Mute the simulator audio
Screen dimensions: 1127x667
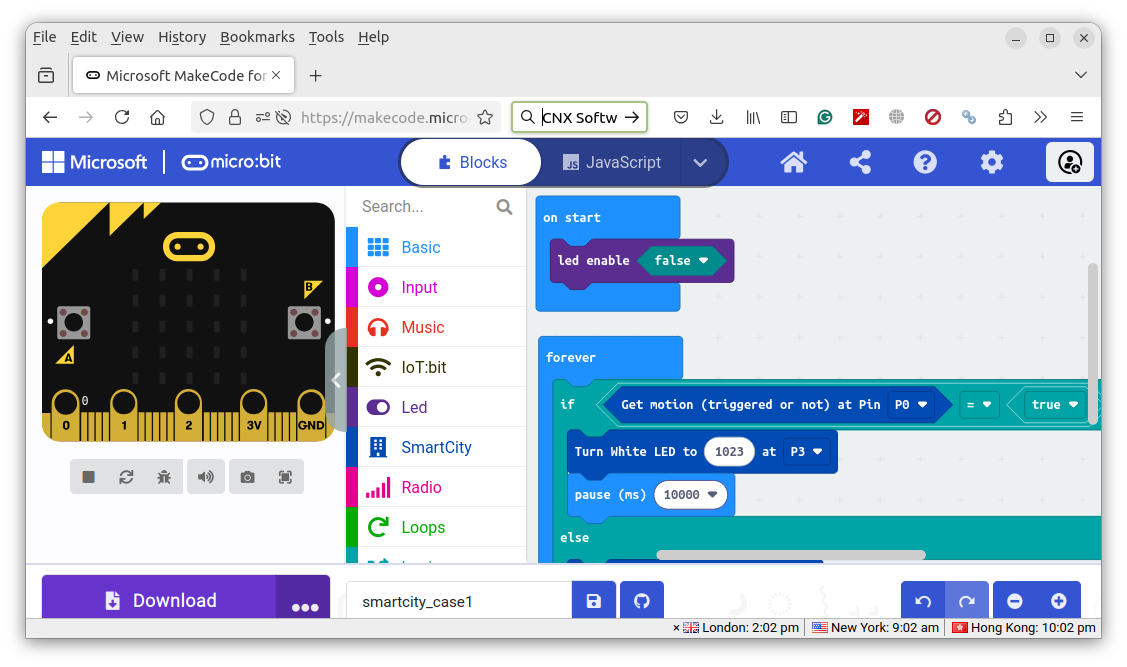click(206, 477)
